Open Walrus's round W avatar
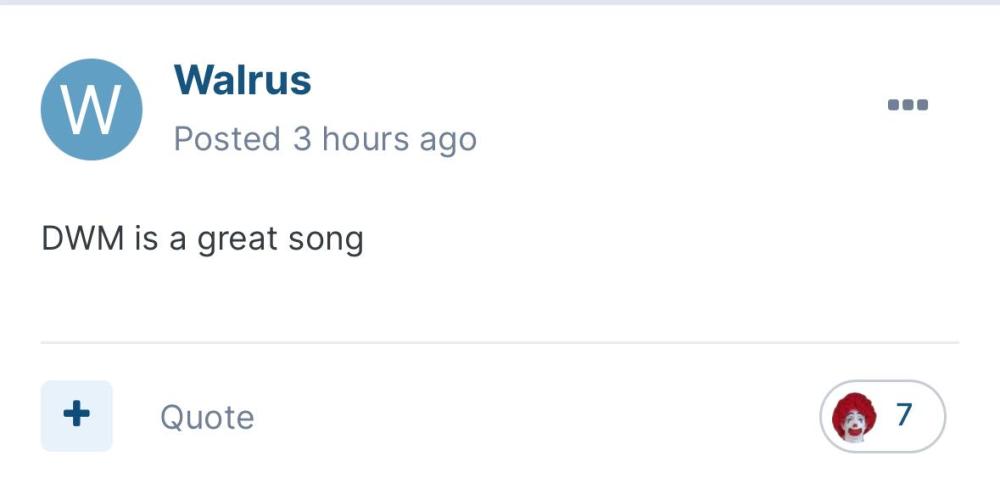1000x484 pixels. tap(91, 109)
